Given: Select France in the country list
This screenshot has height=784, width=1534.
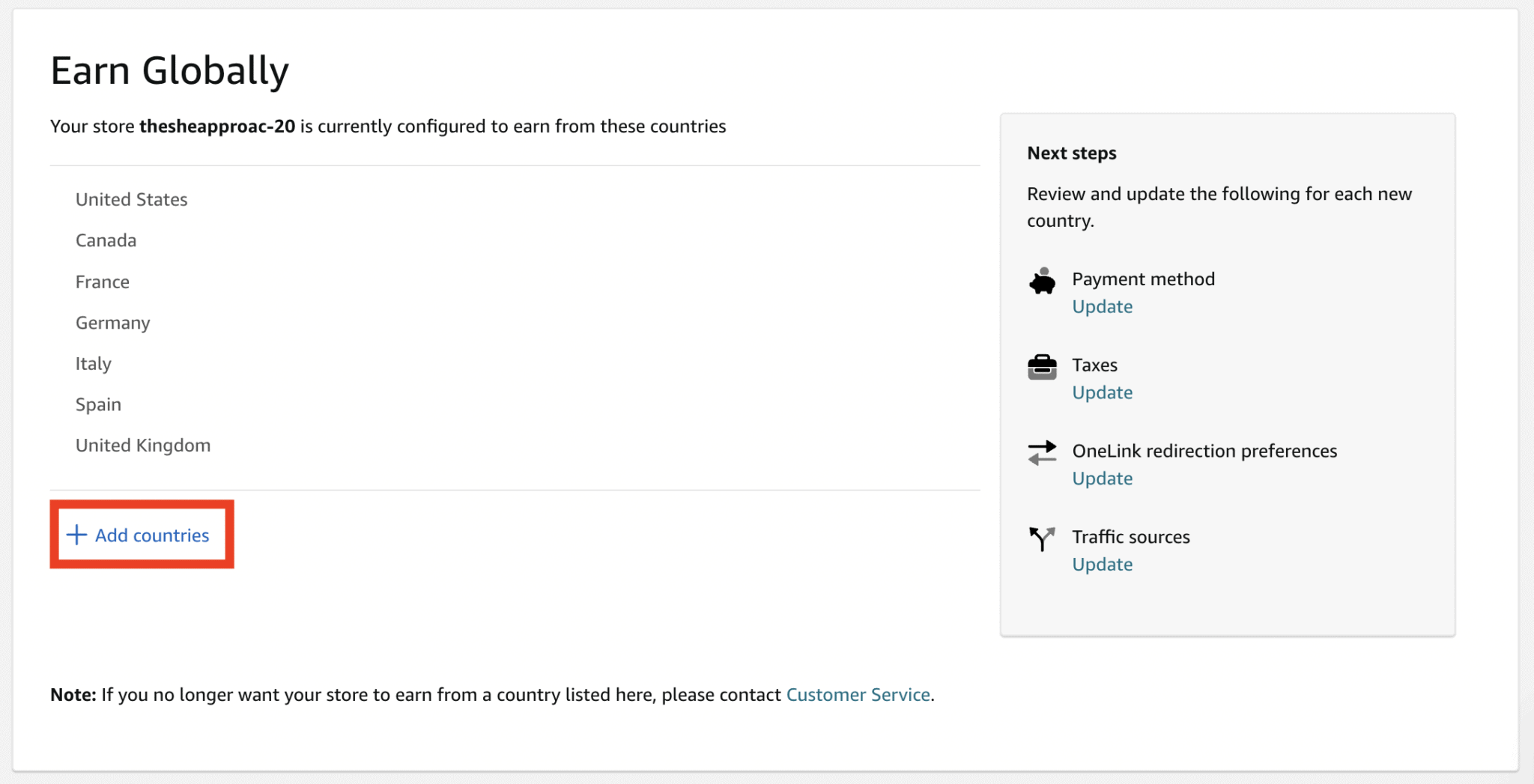Looking at the screenshot, I should click(x=103, y=282).
